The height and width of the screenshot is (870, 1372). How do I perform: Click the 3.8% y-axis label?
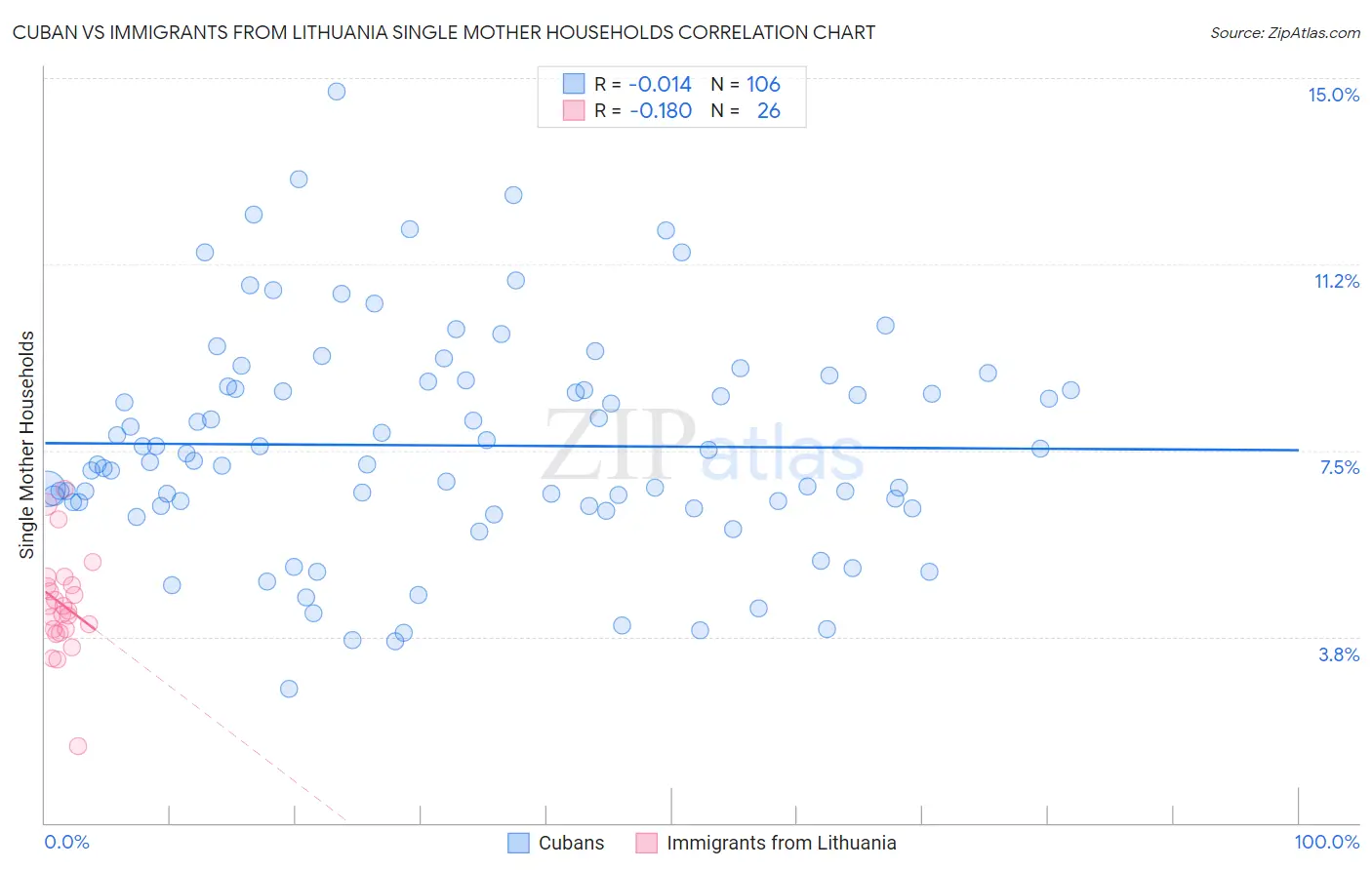[x=1339, y=654]
